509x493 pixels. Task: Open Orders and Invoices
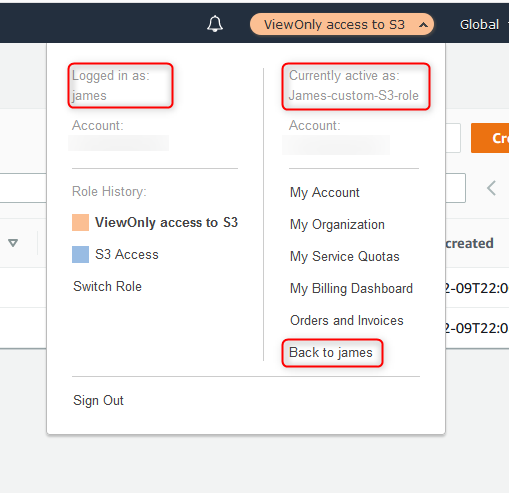point(347,320)
